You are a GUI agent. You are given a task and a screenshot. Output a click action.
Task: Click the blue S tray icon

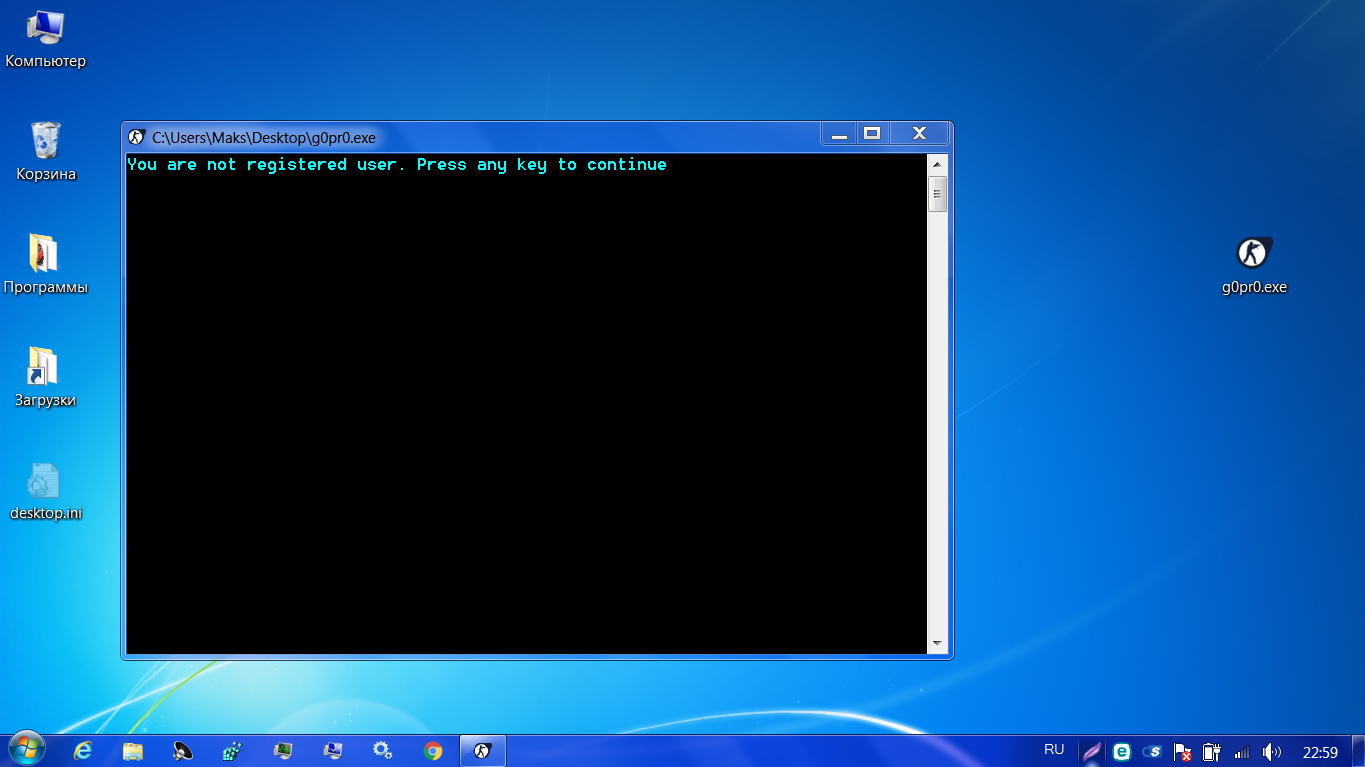coord(1152,752)
